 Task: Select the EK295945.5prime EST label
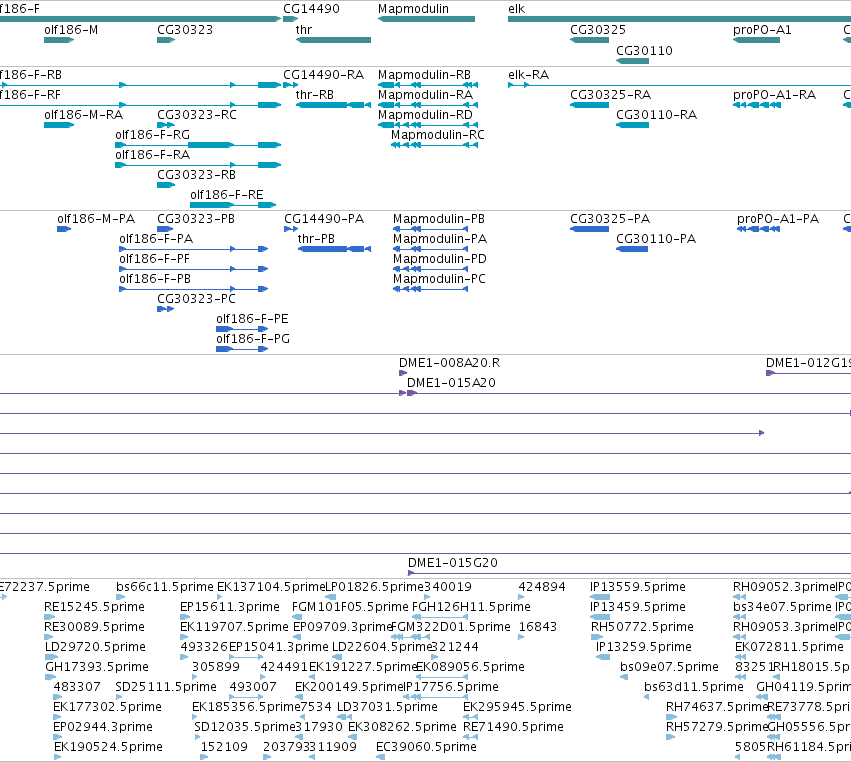(517, 707)
